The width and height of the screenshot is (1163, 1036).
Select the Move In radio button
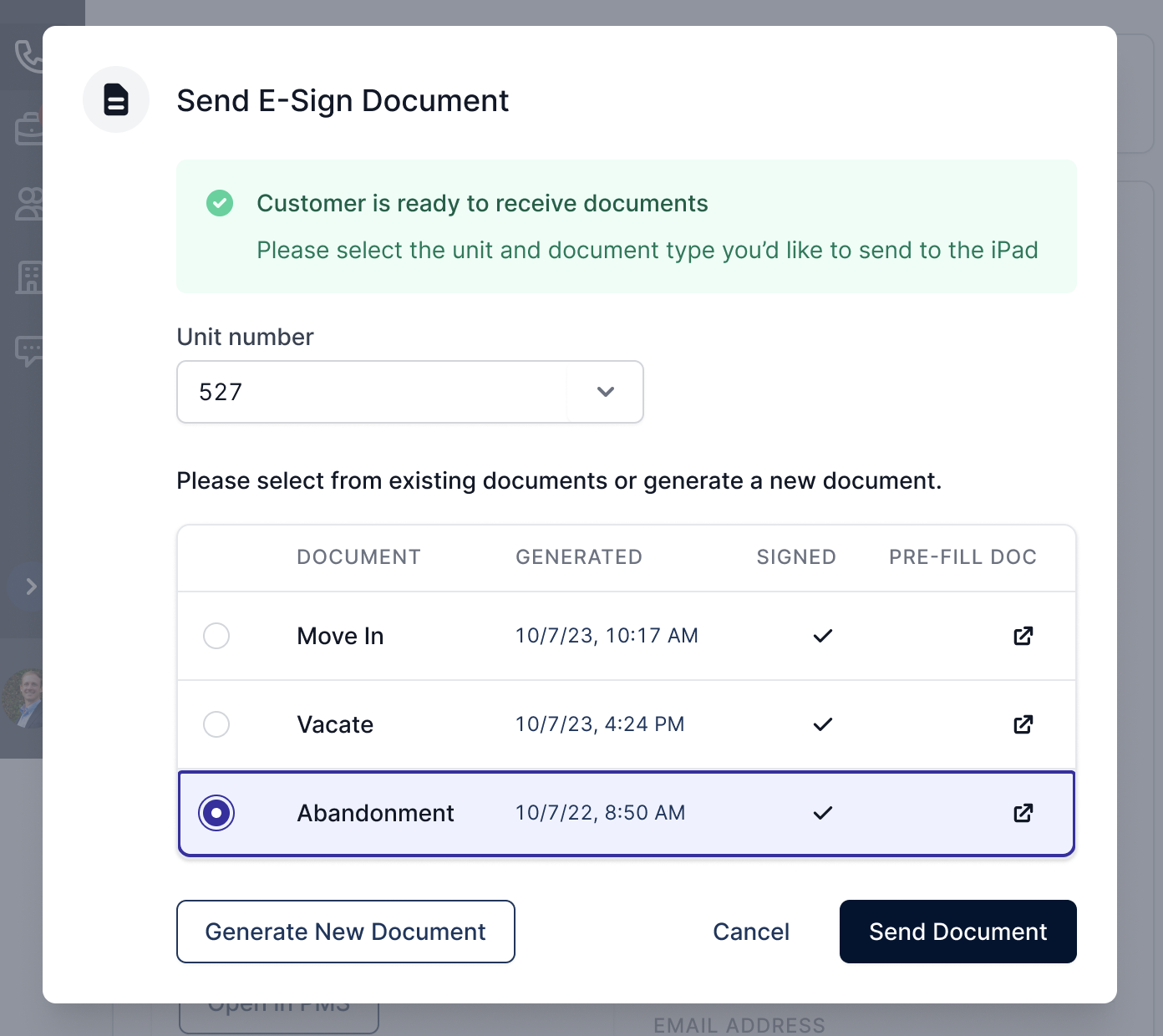[216, 636]
